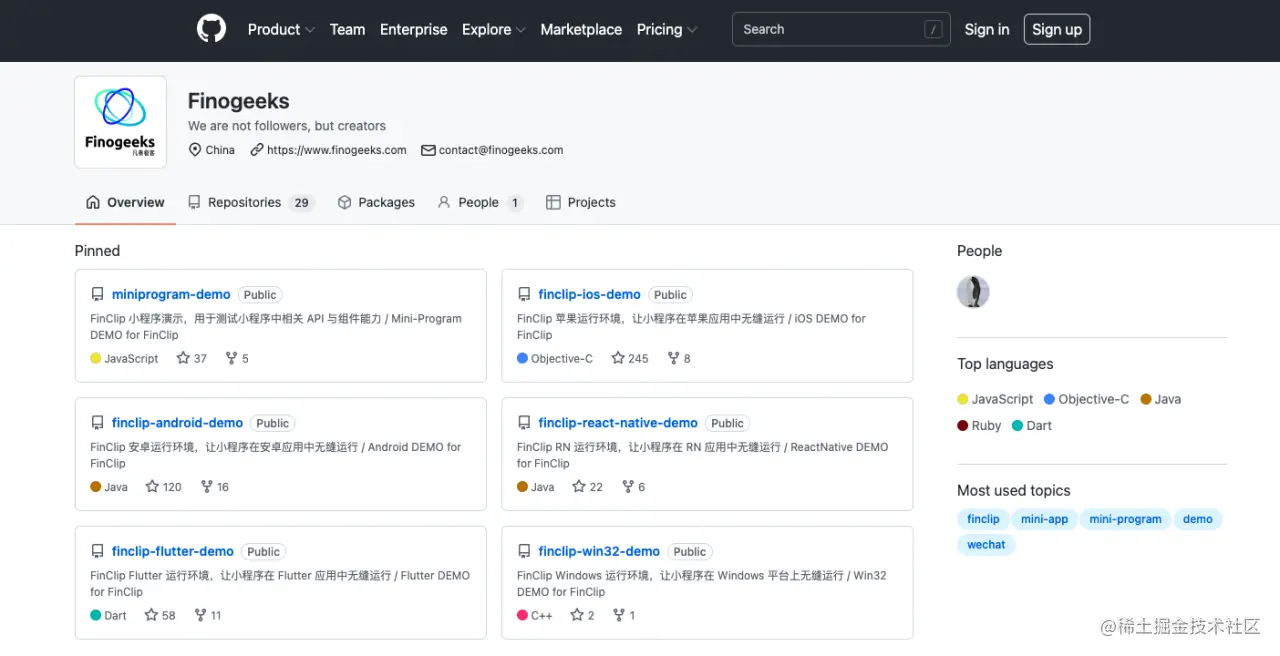Click the fork icon for finclip-react-native-demo

[627, 487]
